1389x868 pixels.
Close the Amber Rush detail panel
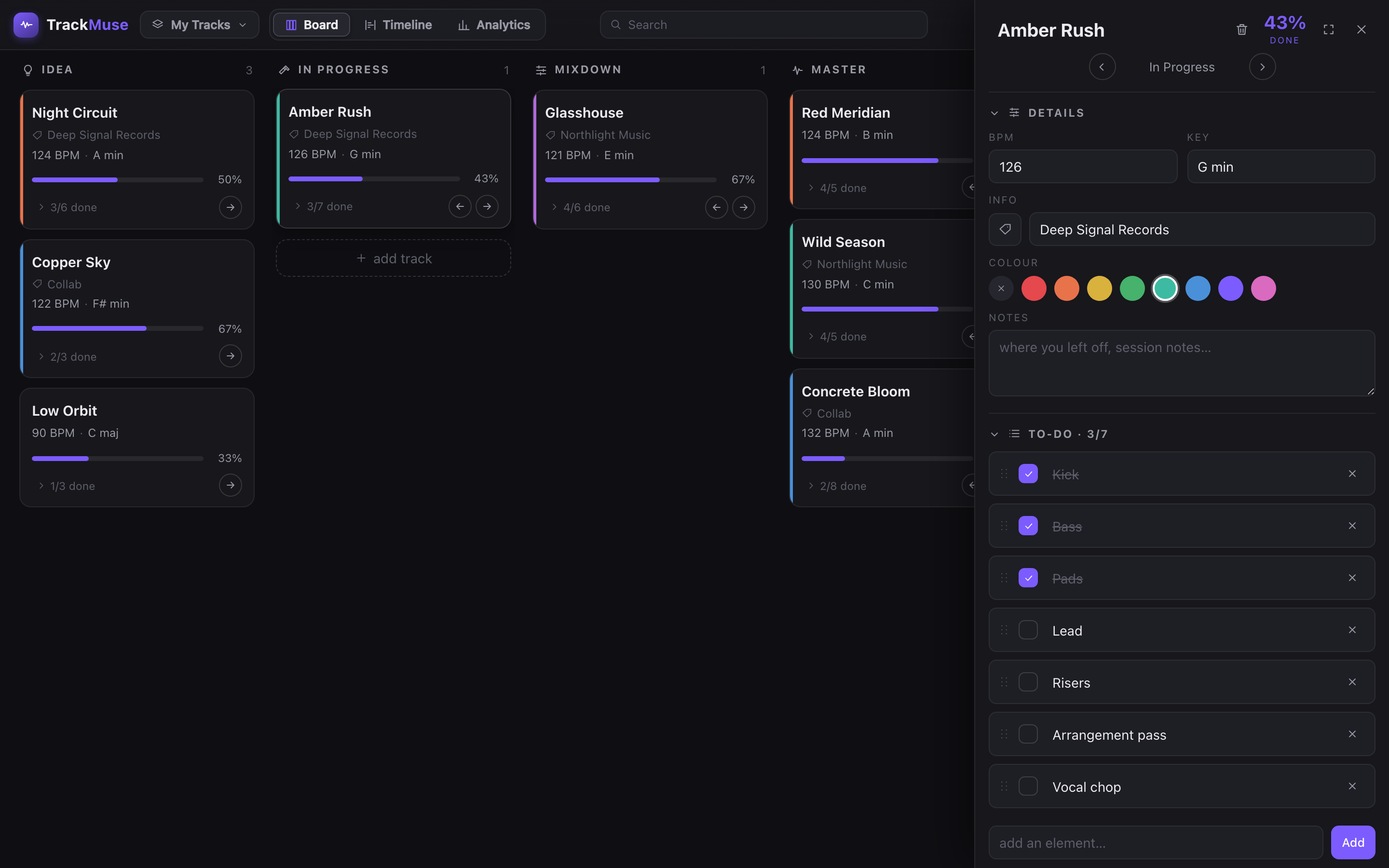point(1361,29)
